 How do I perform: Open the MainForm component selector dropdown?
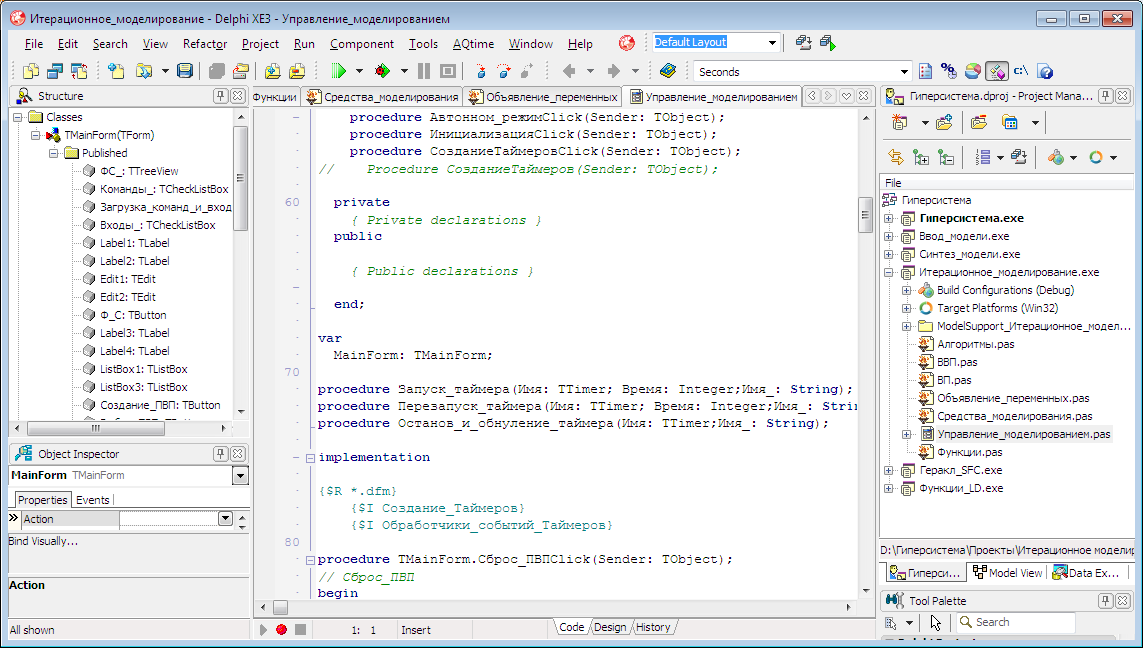pos(240,476)
